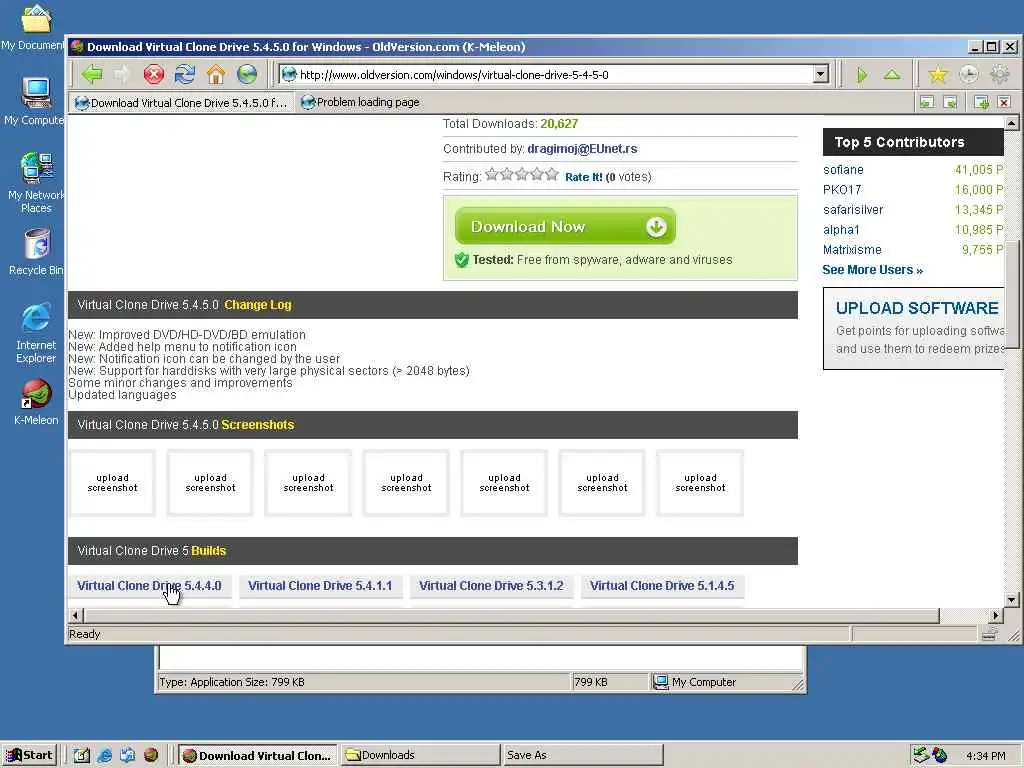1024x768 pixels.
Task: Click vertical scrollbar up arrow
Action: 1011,123
